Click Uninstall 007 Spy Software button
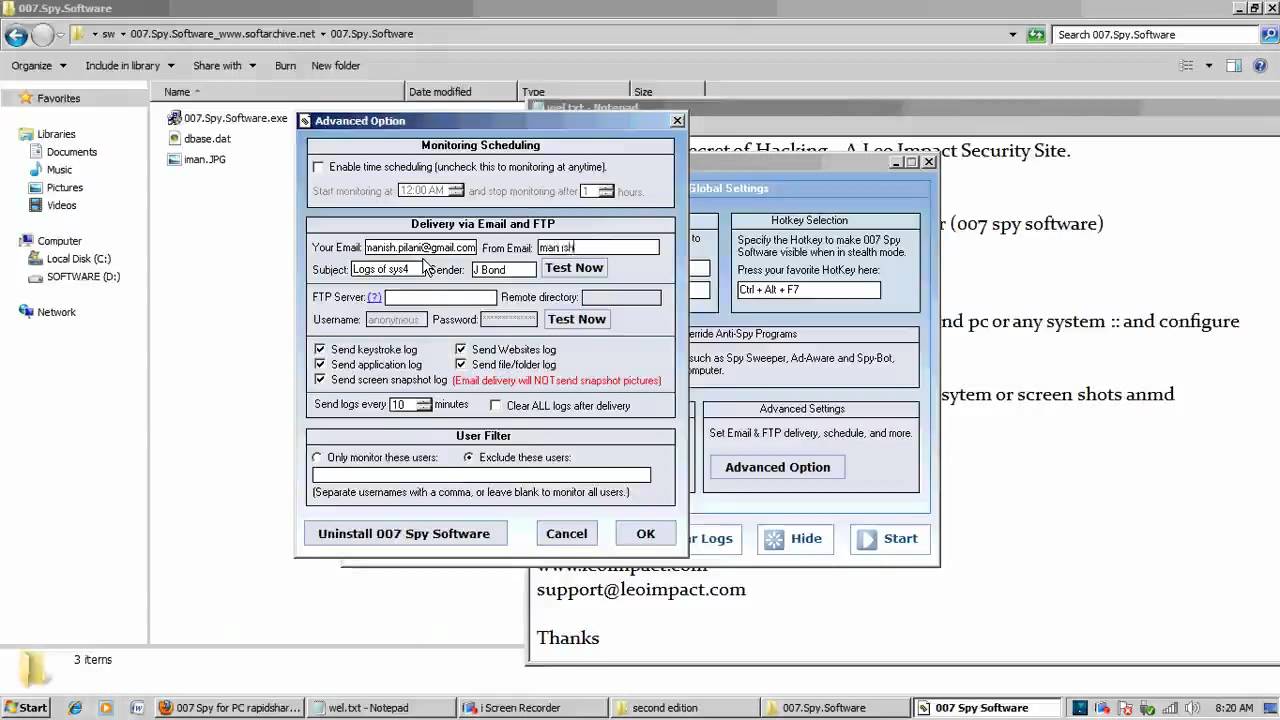 click(x=404, y=534)
